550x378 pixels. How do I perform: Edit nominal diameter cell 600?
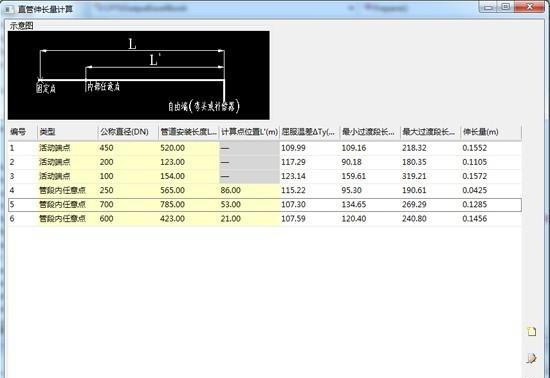(x=128, y=218)
